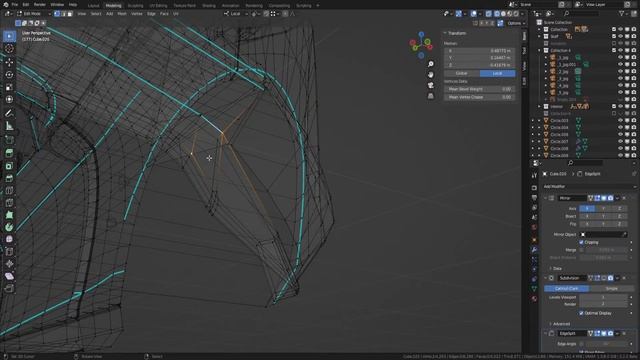The width and height of the screenshot is (640, 360).
Task: Open the Add Modifier dropdown
Action: (589, 187)
